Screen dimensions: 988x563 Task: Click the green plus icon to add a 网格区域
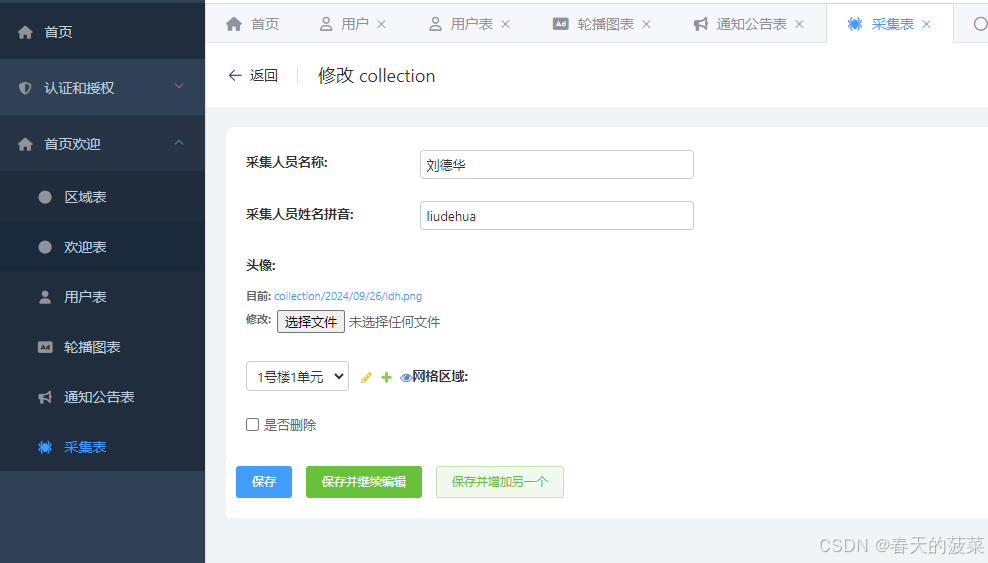[x=386, y=377]
